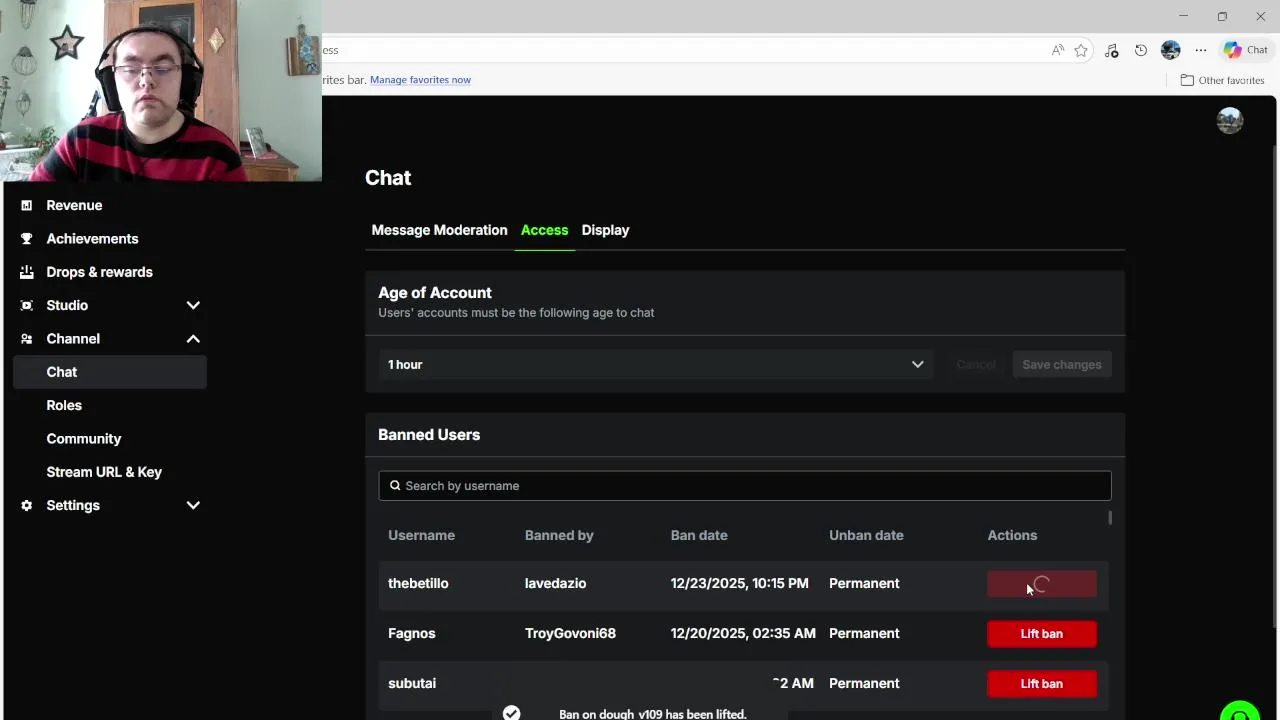Click the Search by username field
The height and width of the screenshot is (720, 1280).
coord(745,486)
